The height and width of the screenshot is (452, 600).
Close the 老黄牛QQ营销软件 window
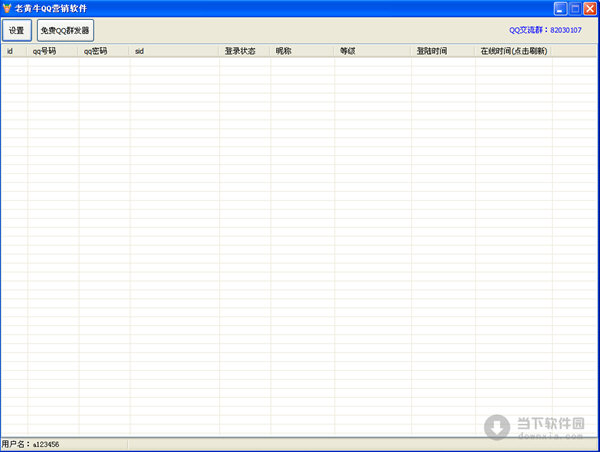click(590, 8)
